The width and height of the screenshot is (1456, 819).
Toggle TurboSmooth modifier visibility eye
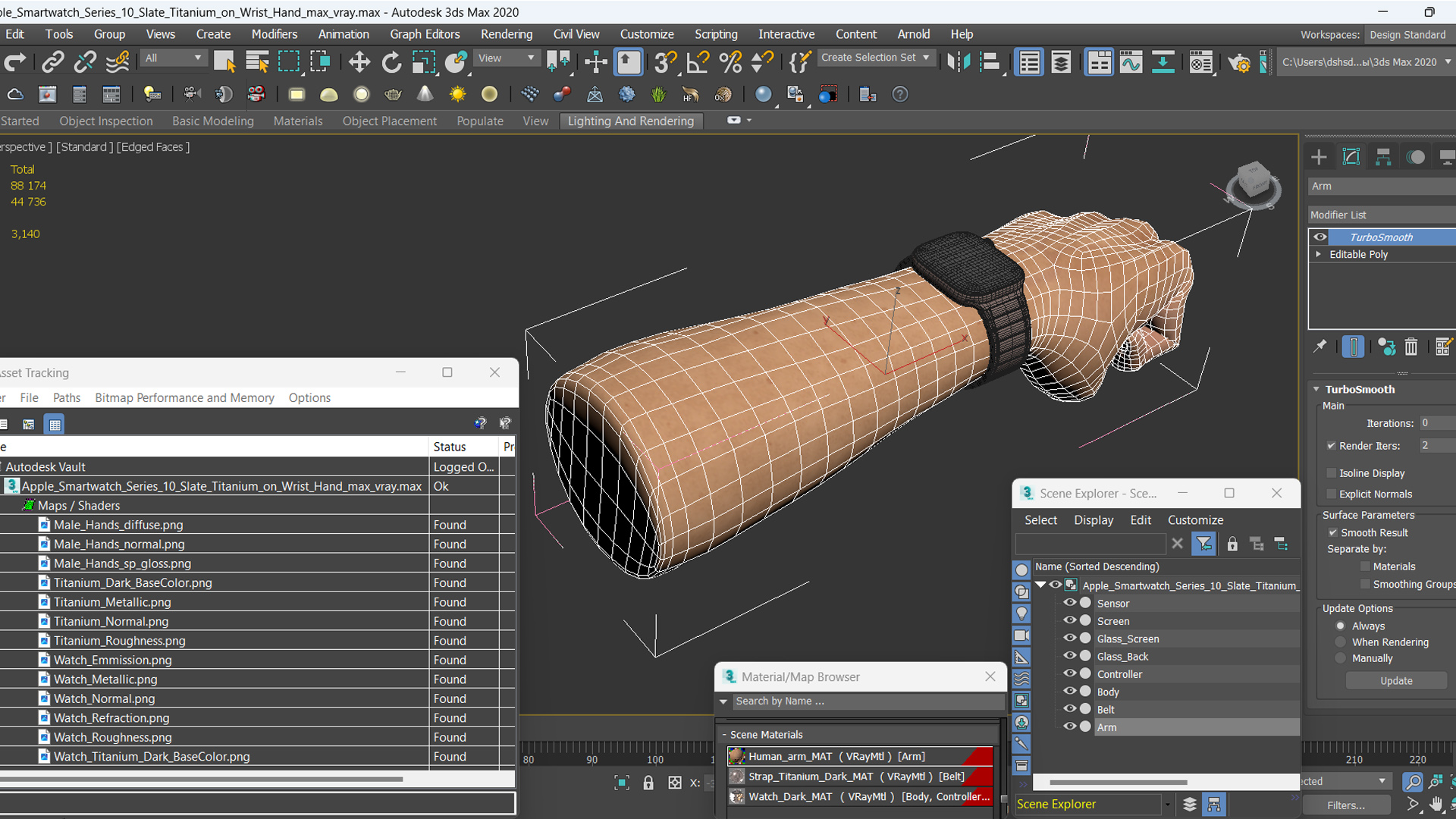(1320, 237)
